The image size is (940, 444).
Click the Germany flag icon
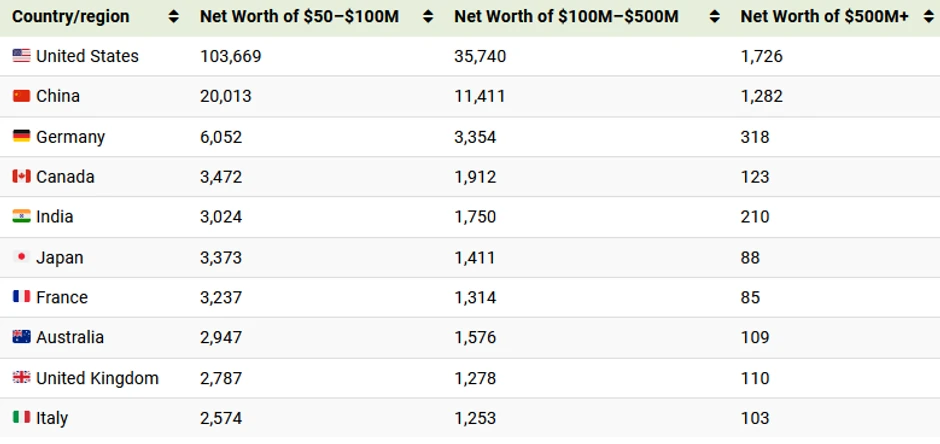click(21, 136)
